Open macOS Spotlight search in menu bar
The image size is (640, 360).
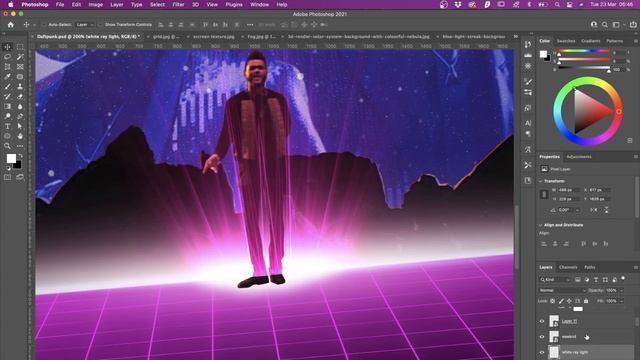coord(557,4)
